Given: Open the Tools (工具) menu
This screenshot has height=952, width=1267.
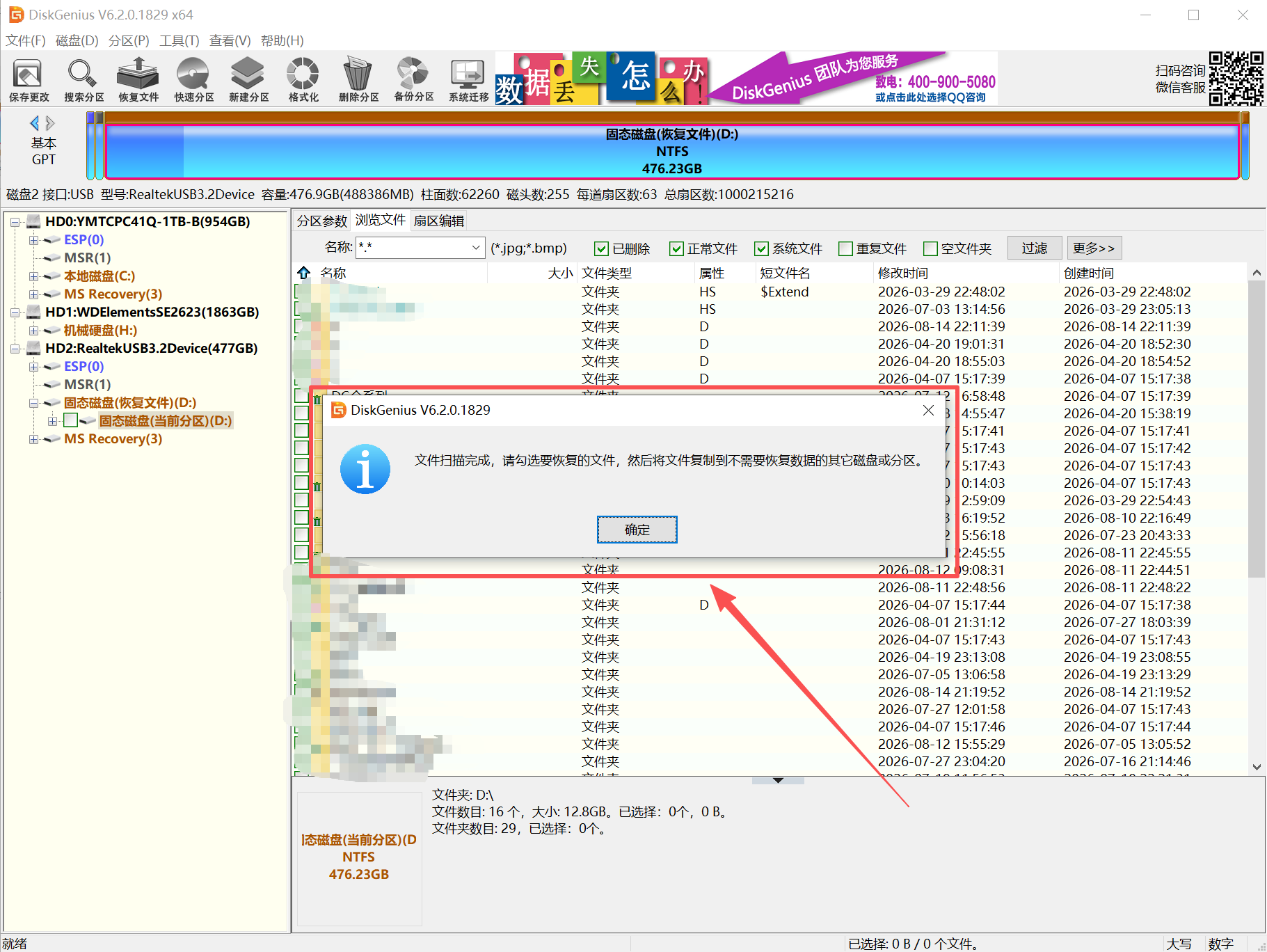Looking at the screenshot, I should click(180, 40).
